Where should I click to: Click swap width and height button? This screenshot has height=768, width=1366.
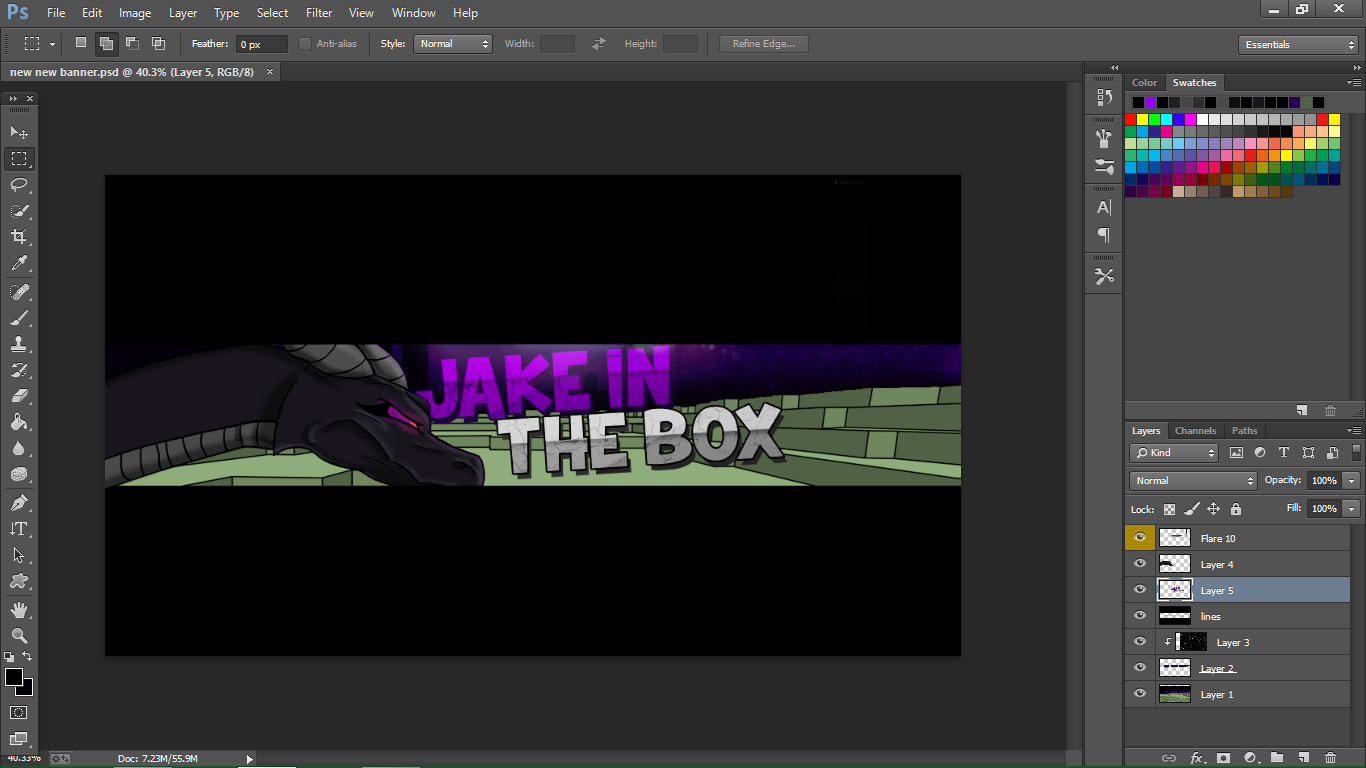(599, 44)
